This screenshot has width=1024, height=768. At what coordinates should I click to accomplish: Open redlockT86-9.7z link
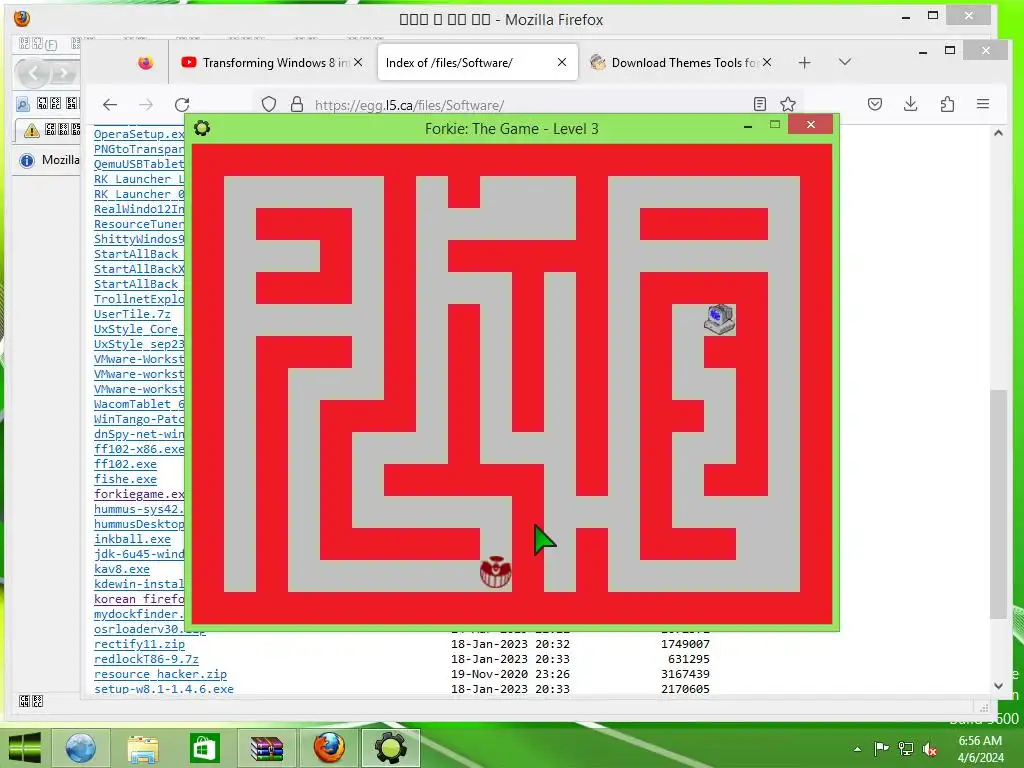pos(146,660)
